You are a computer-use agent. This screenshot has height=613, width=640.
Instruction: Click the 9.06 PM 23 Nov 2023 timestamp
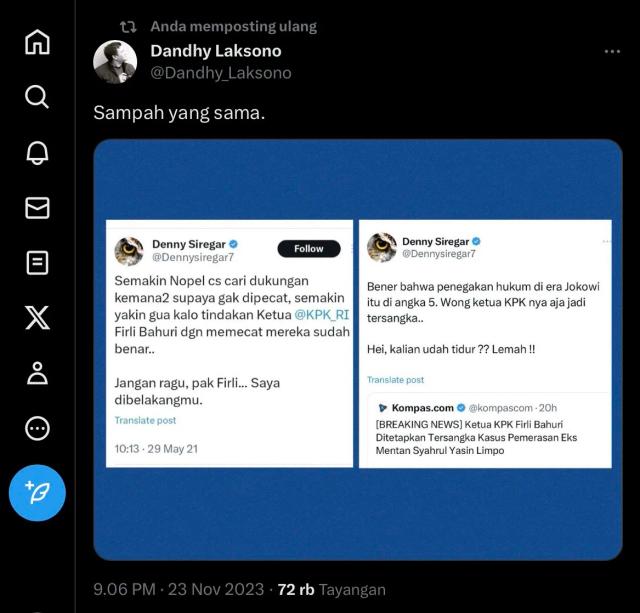click(x=179, y=589)
